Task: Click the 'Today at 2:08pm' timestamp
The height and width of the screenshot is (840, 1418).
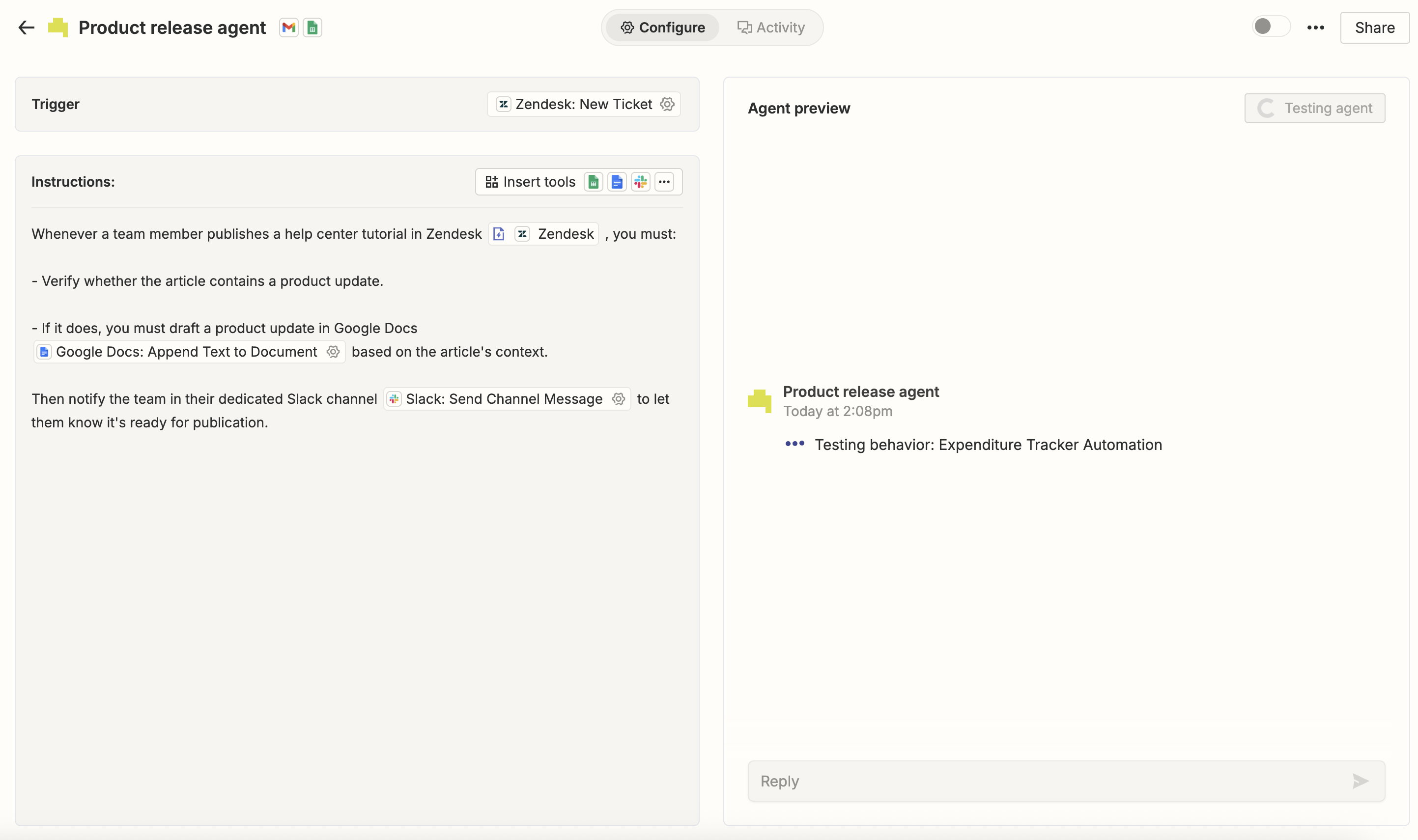Action: [838, 412]
